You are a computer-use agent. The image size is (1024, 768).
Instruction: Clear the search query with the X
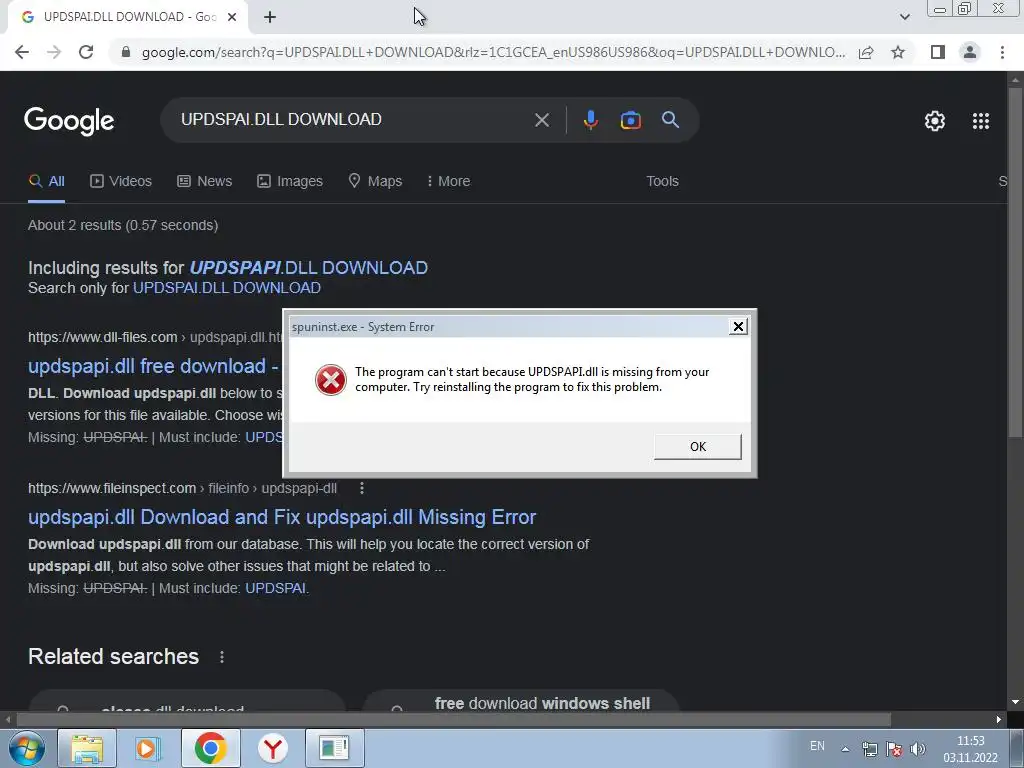point(541,120)
